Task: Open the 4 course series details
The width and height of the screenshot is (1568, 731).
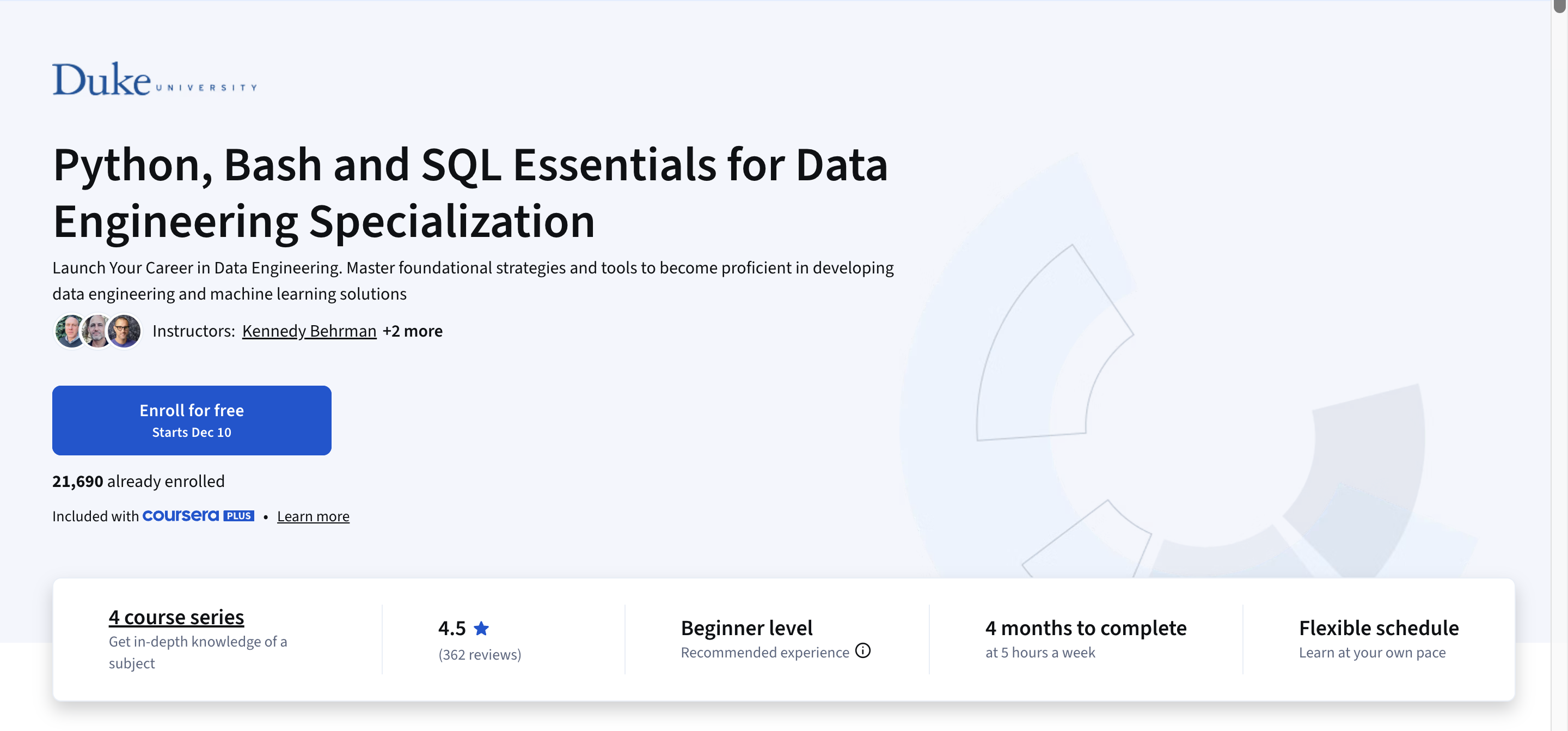Action: 175,617
